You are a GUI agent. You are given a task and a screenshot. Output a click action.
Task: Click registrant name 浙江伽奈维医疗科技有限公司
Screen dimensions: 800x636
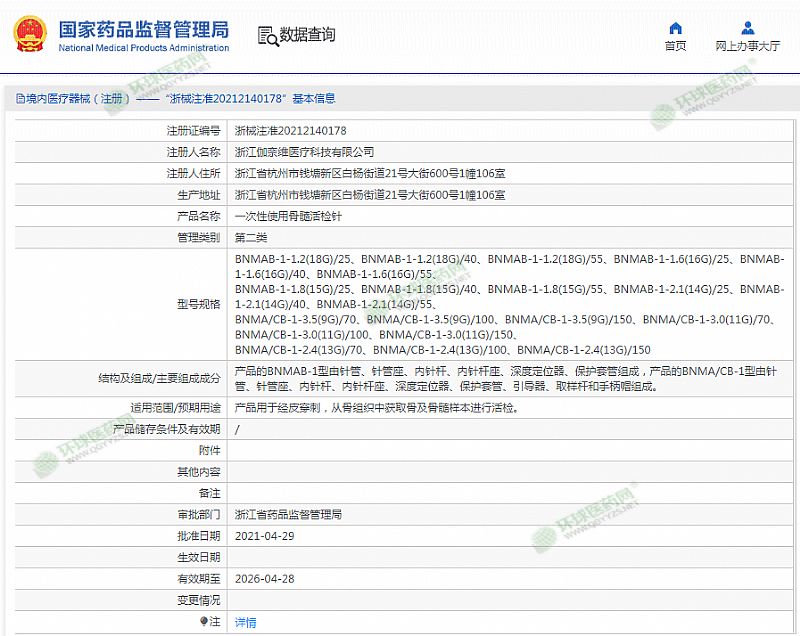coord(304,152)
